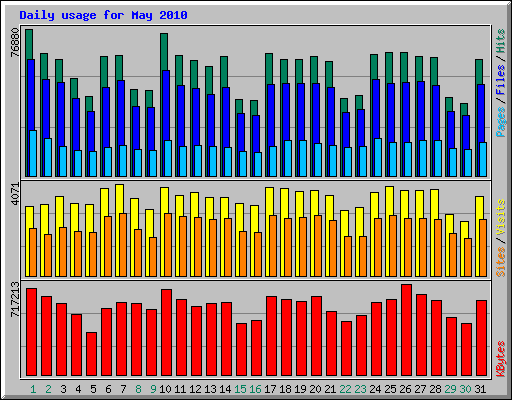Click day label 13 on the x-axis
512x400 pixels.
(210, 389)
